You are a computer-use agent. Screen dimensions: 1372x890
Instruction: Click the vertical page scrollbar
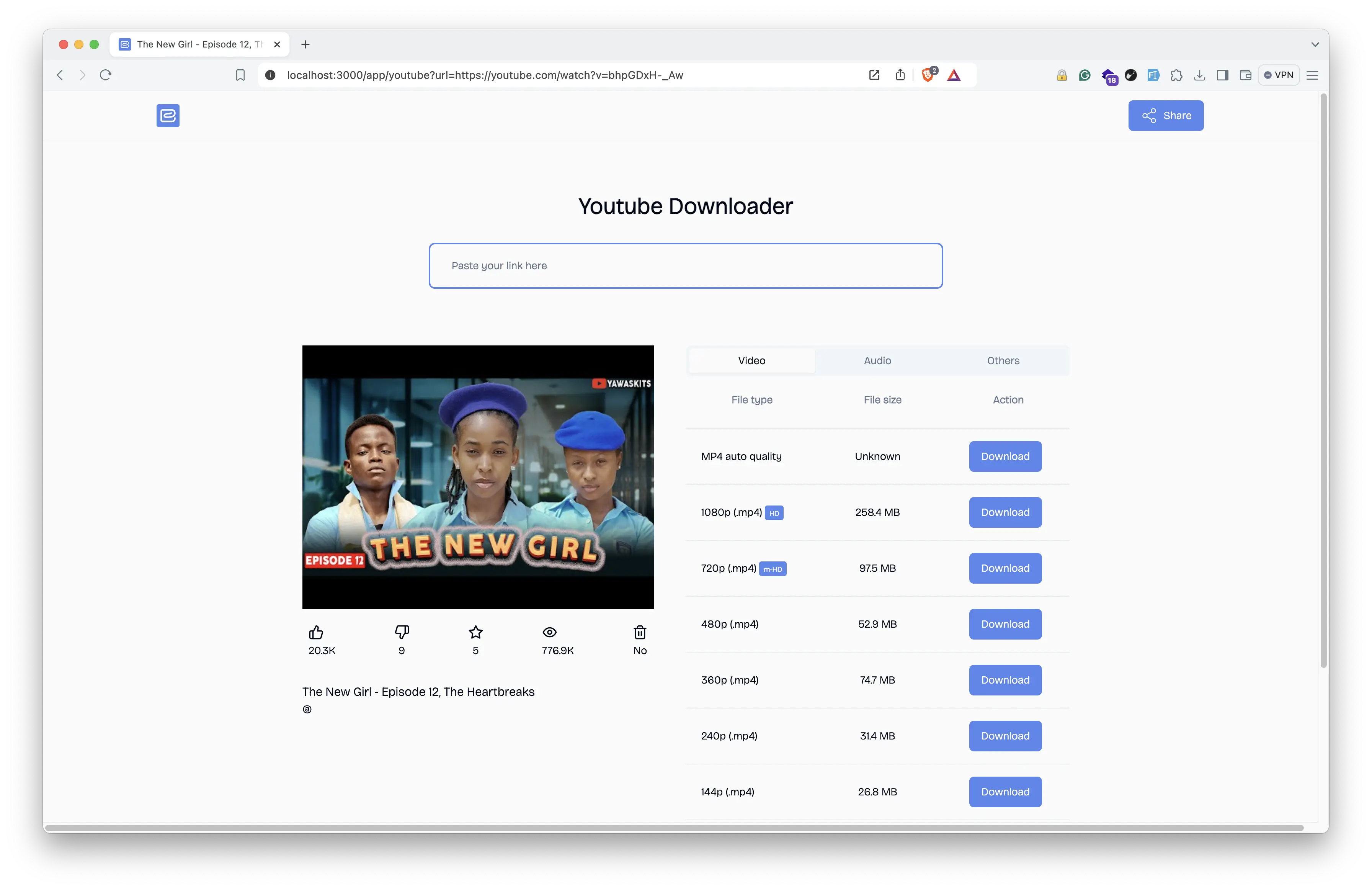[1324, 381]
